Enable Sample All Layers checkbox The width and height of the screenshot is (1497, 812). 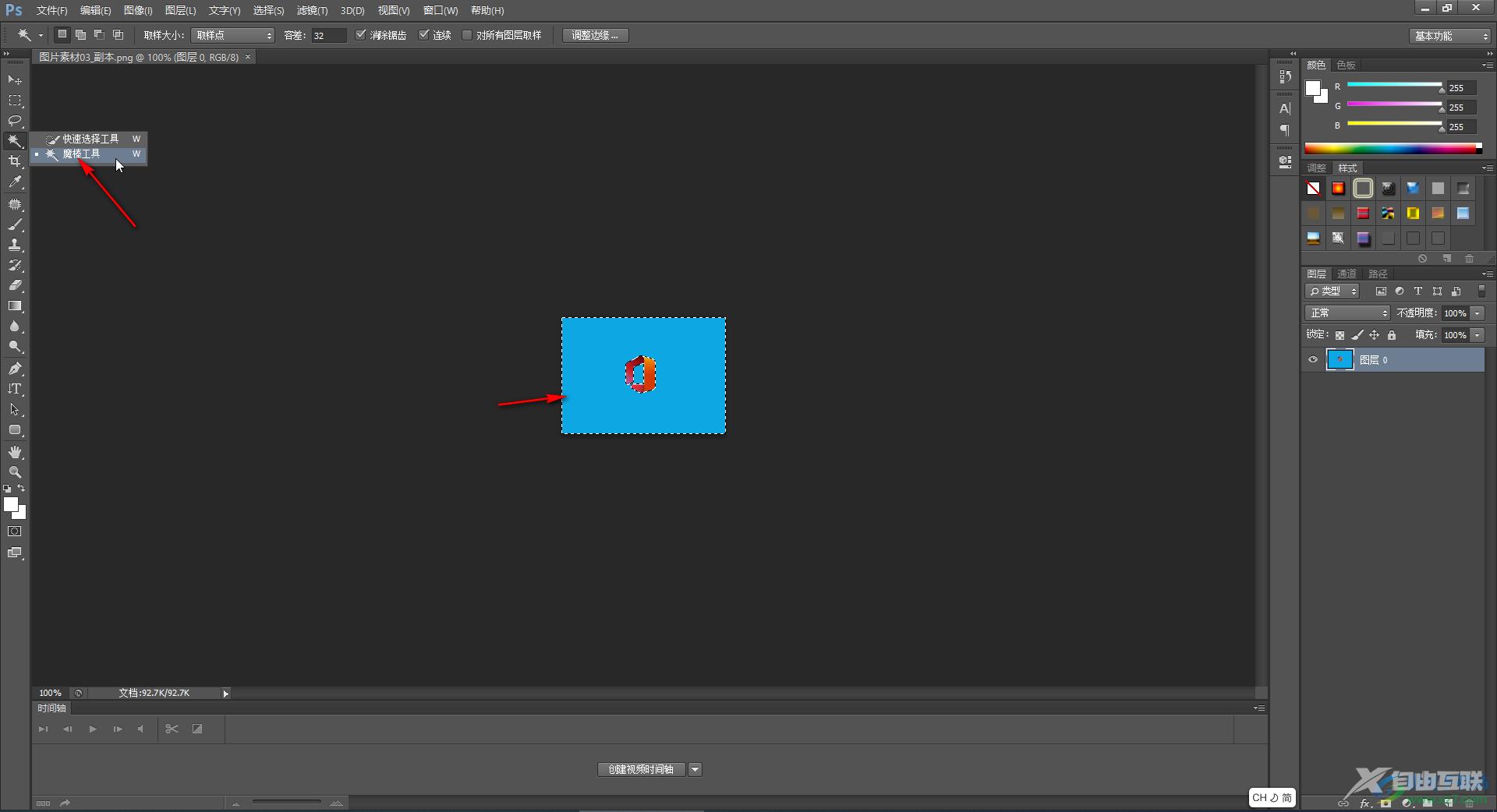pyautogui.click(x=467, y=35)
